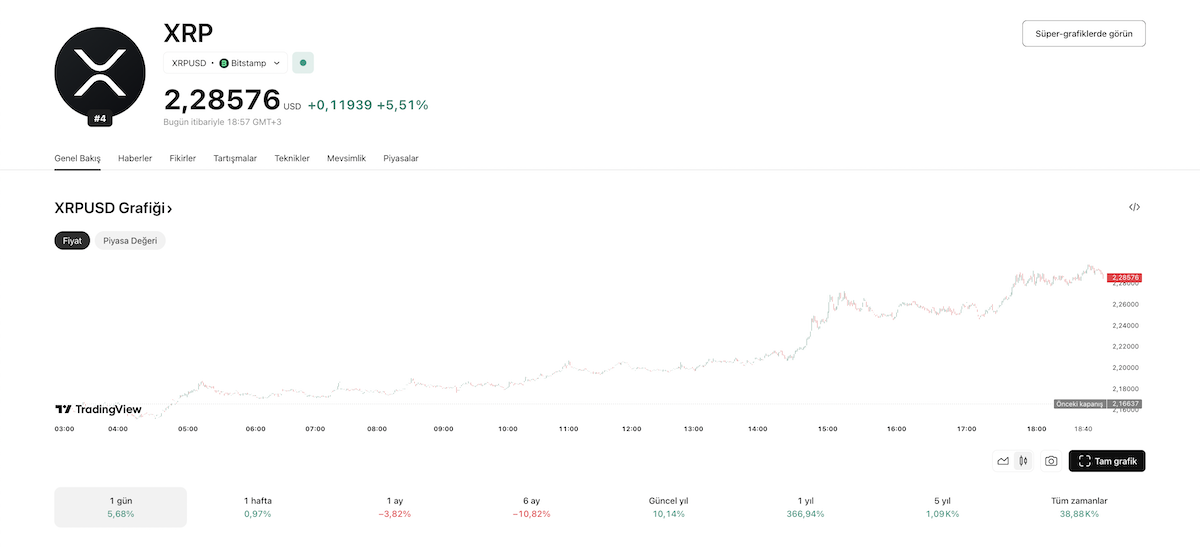Open the Genel Bakış tab

(77, 158)
